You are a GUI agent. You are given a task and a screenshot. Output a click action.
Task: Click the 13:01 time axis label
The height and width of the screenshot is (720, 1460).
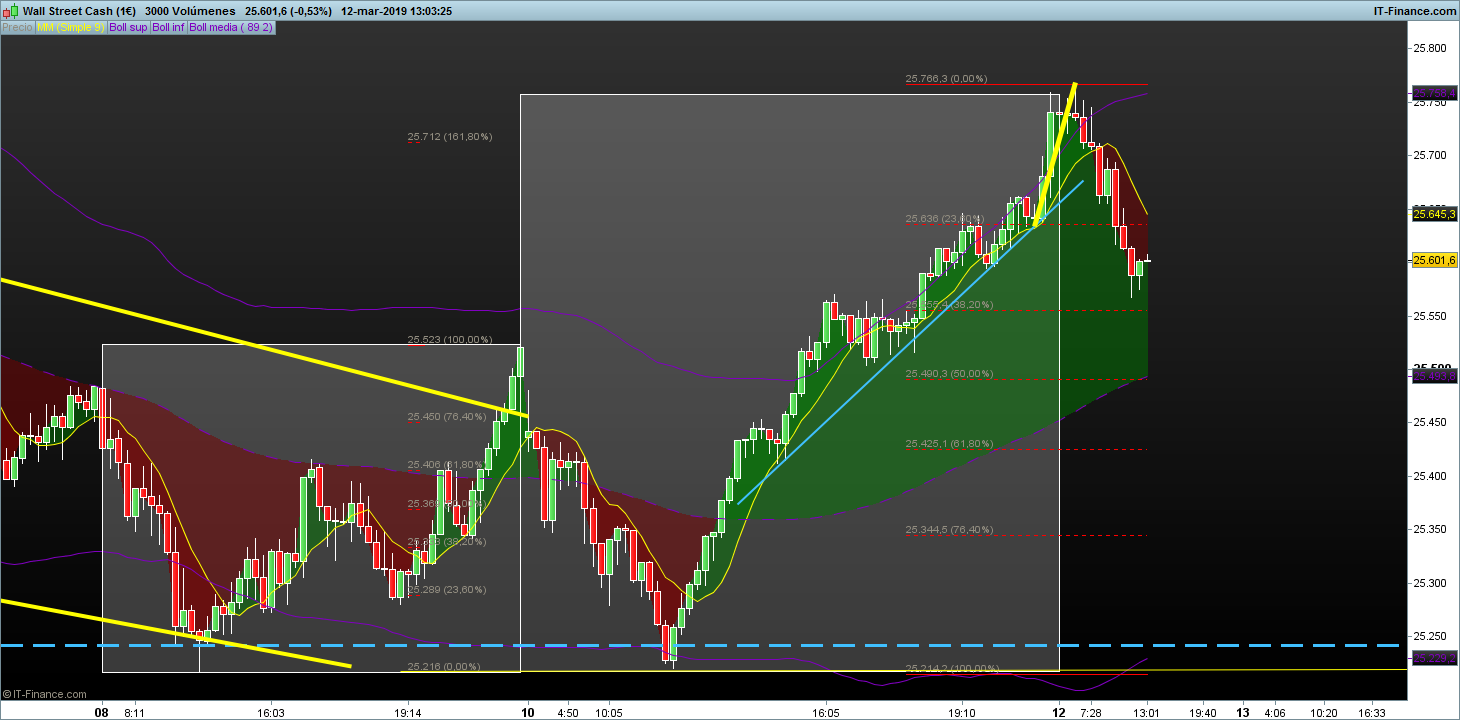pos(1146,713)
